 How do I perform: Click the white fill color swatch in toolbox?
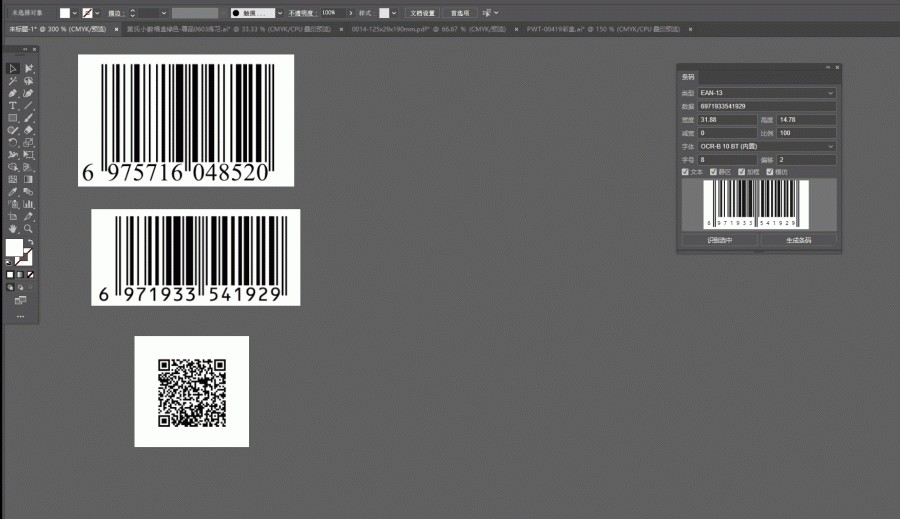(14, 248)
